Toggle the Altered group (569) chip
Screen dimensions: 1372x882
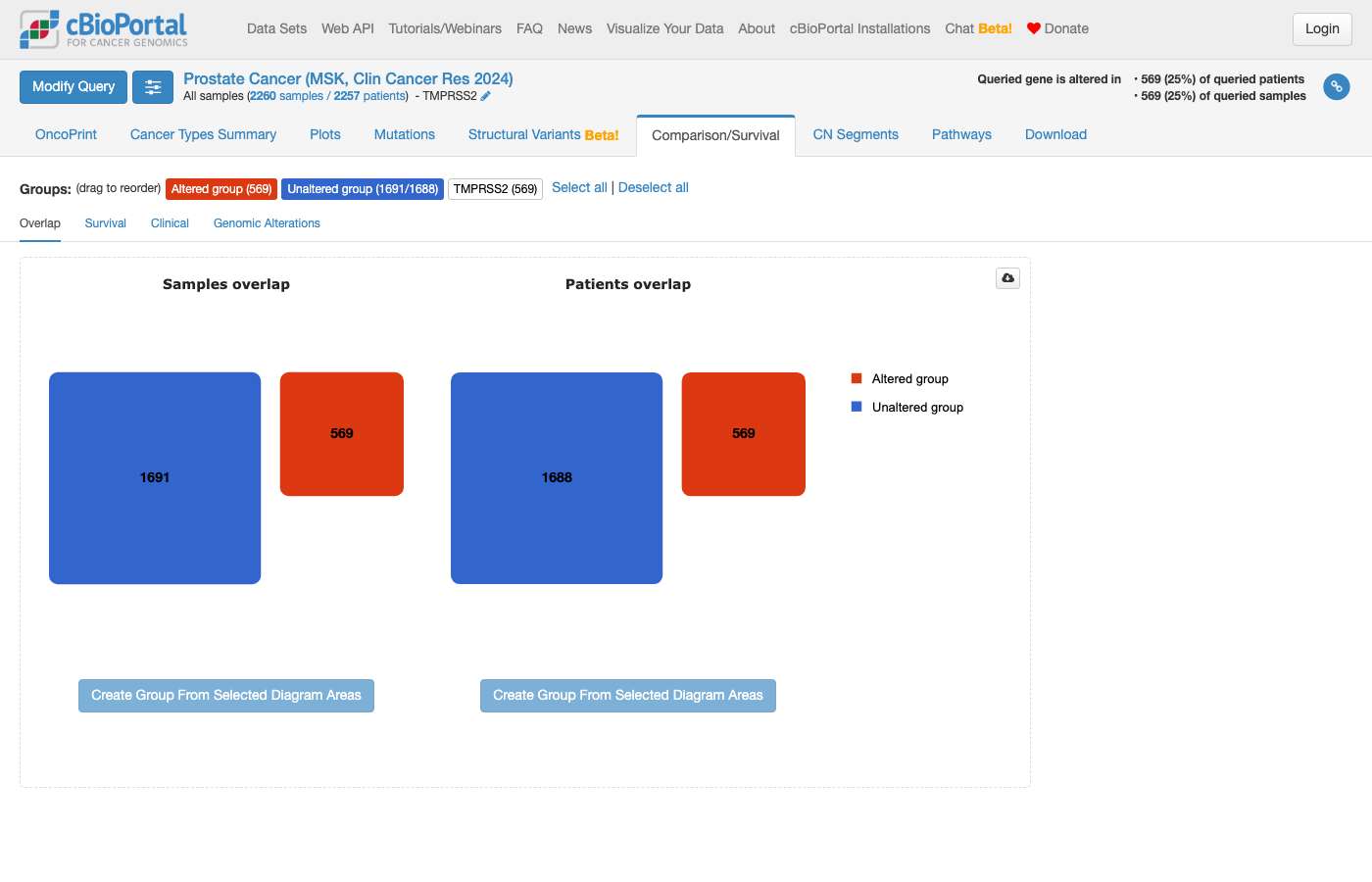coord(221,189)
